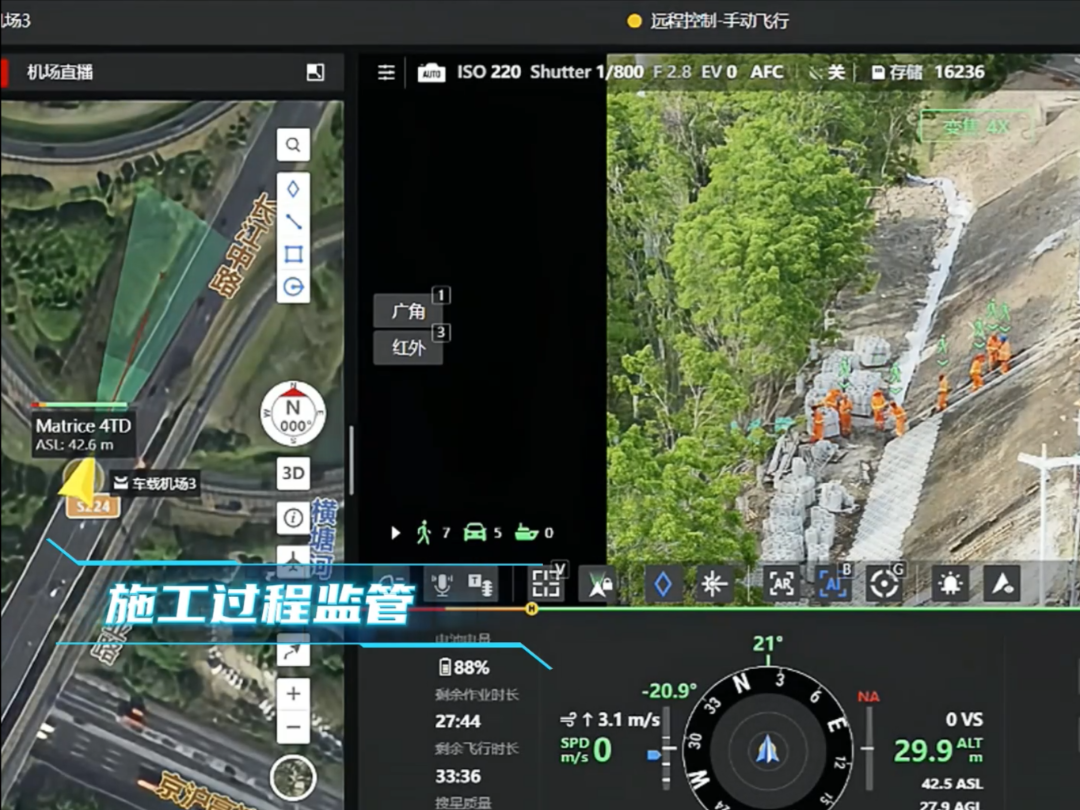The height and width of the screenshot is (810, 1080).
Task: Click the diamond pin icon in camera toolbar
Action: tap(663, 585)
